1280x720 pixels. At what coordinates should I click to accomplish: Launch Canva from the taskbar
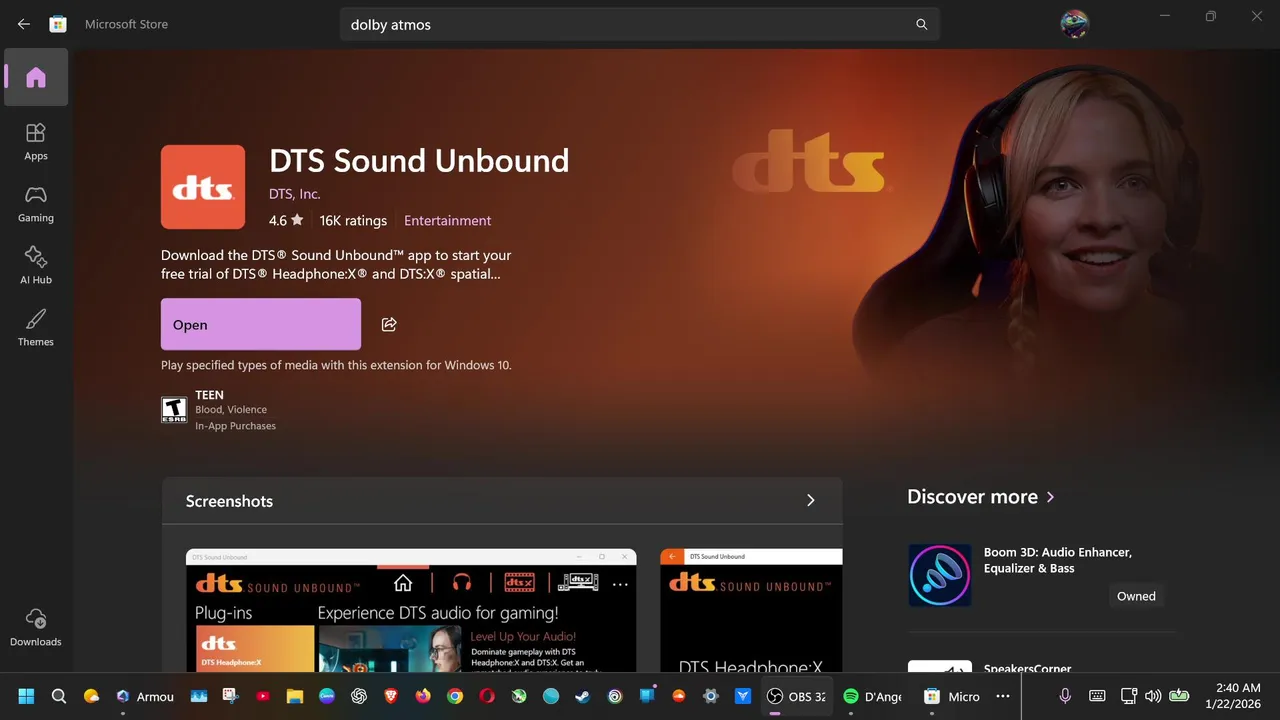coord(326,696)
